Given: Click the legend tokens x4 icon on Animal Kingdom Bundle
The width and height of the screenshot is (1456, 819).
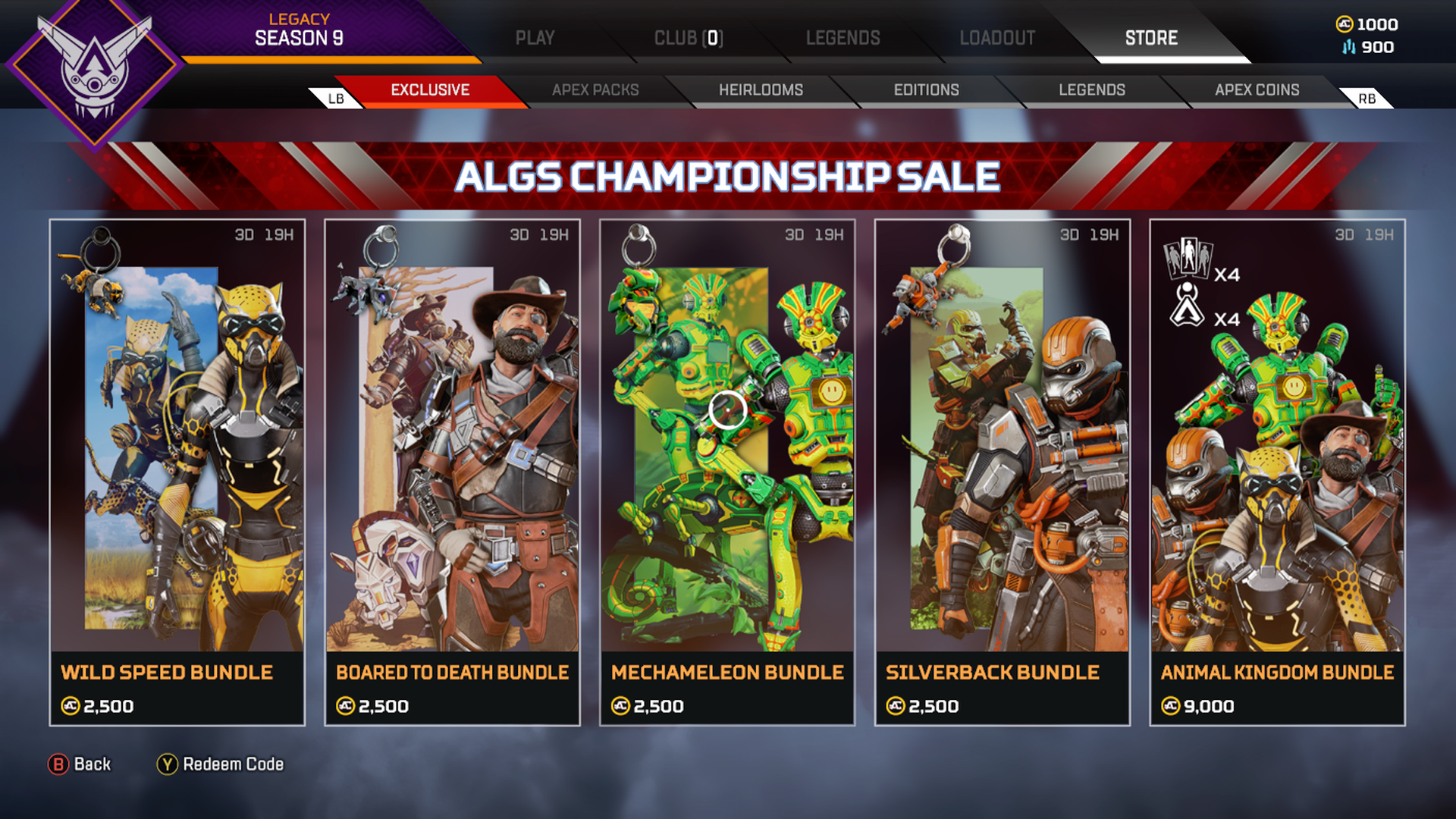Looking at the screenshot, I should coord(1188,259).
